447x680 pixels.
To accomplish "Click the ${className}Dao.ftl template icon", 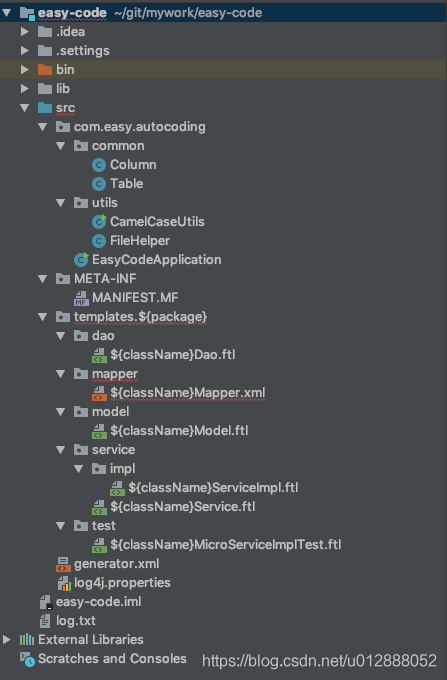I will (x=99, y=355).
